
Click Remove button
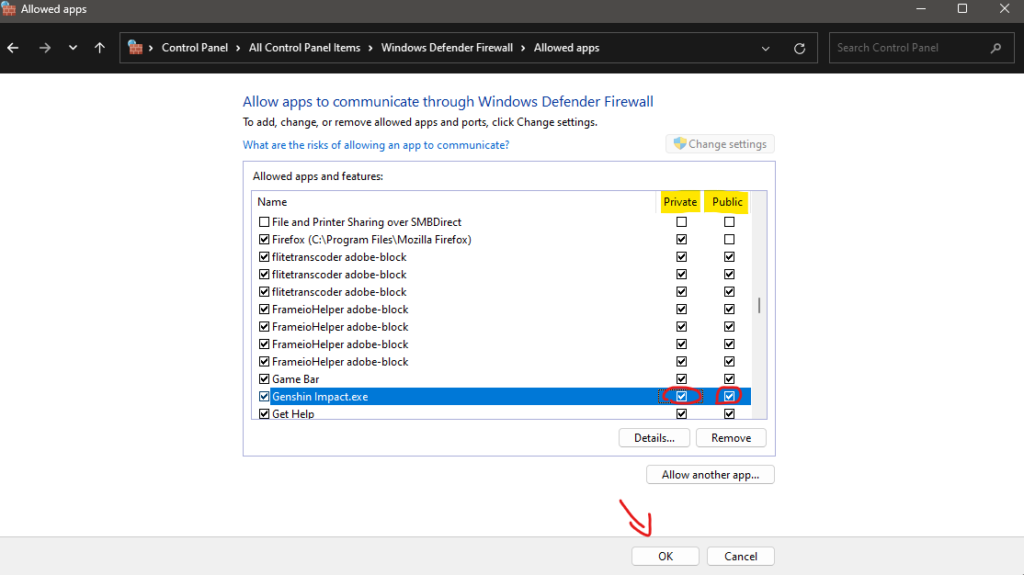[731, 438]
